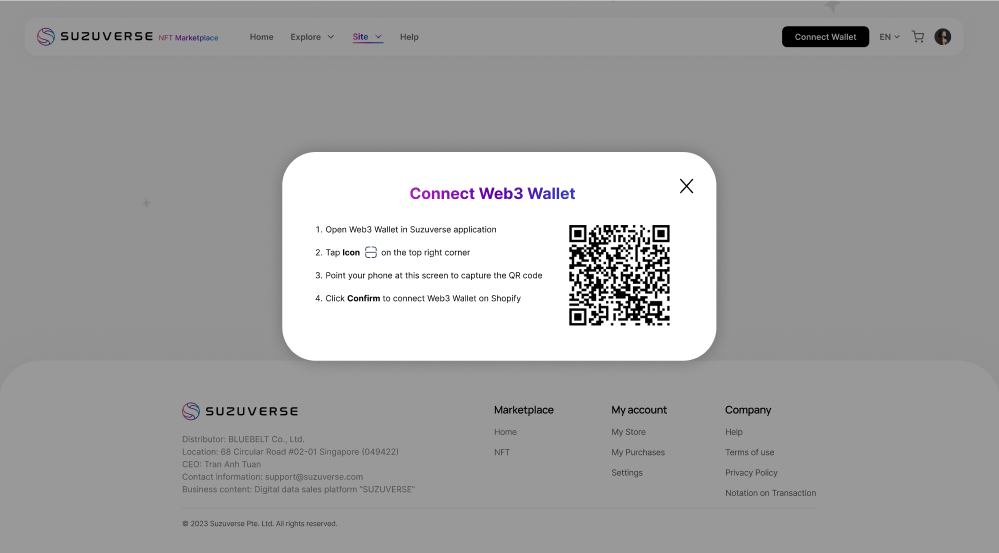Viewport: 999px width, 553px height.
Task: Open the EN language selector
Action: click(x=889, y=37)
